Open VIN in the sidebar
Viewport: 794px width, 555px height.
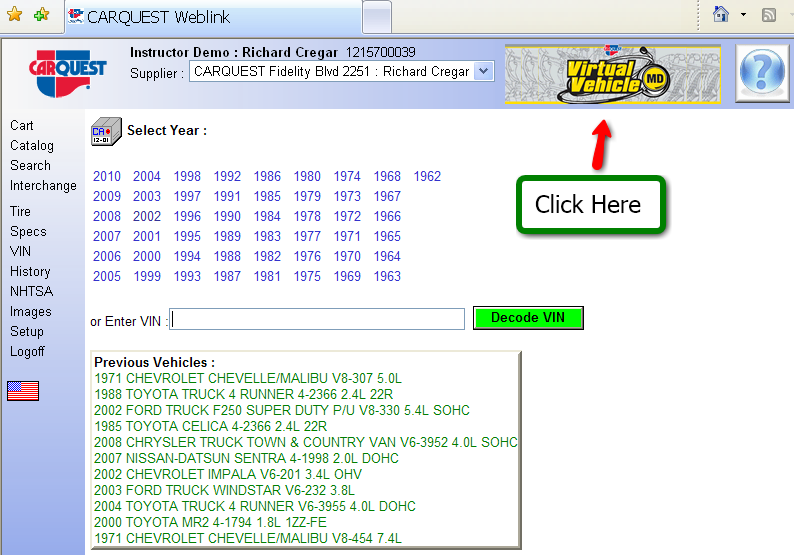tap(20, 251)
